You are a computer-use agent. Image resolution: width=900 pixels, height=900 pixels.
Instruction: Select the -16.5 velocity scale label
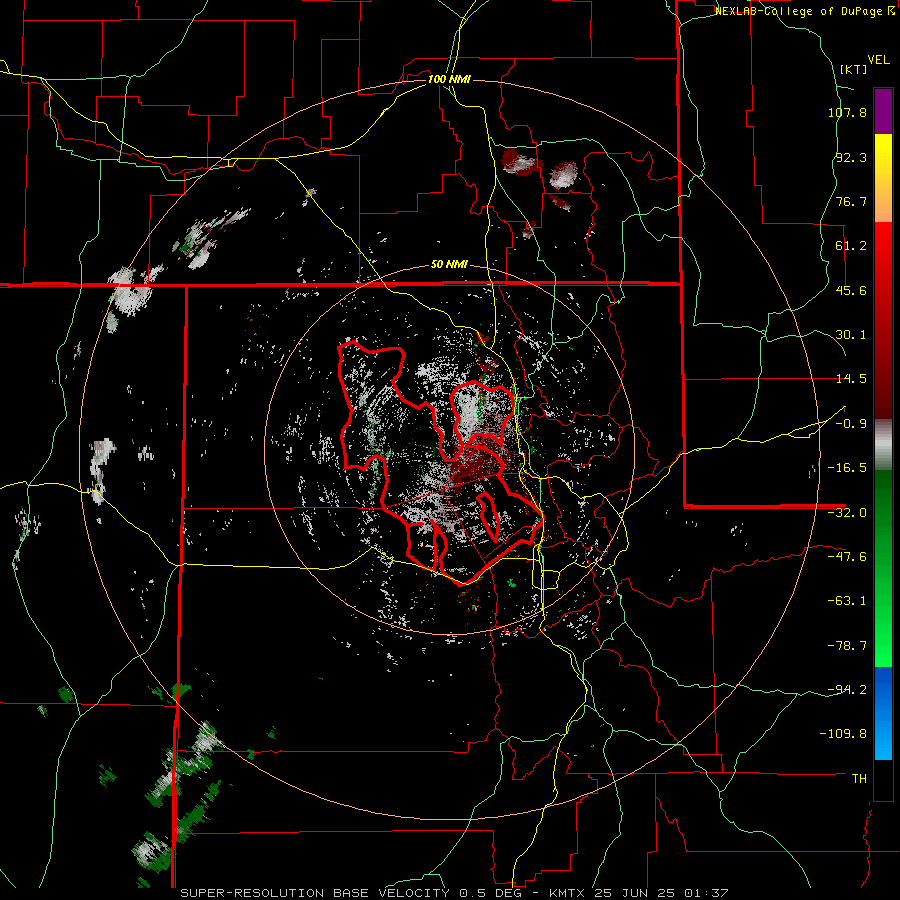[x=847, y=468]
